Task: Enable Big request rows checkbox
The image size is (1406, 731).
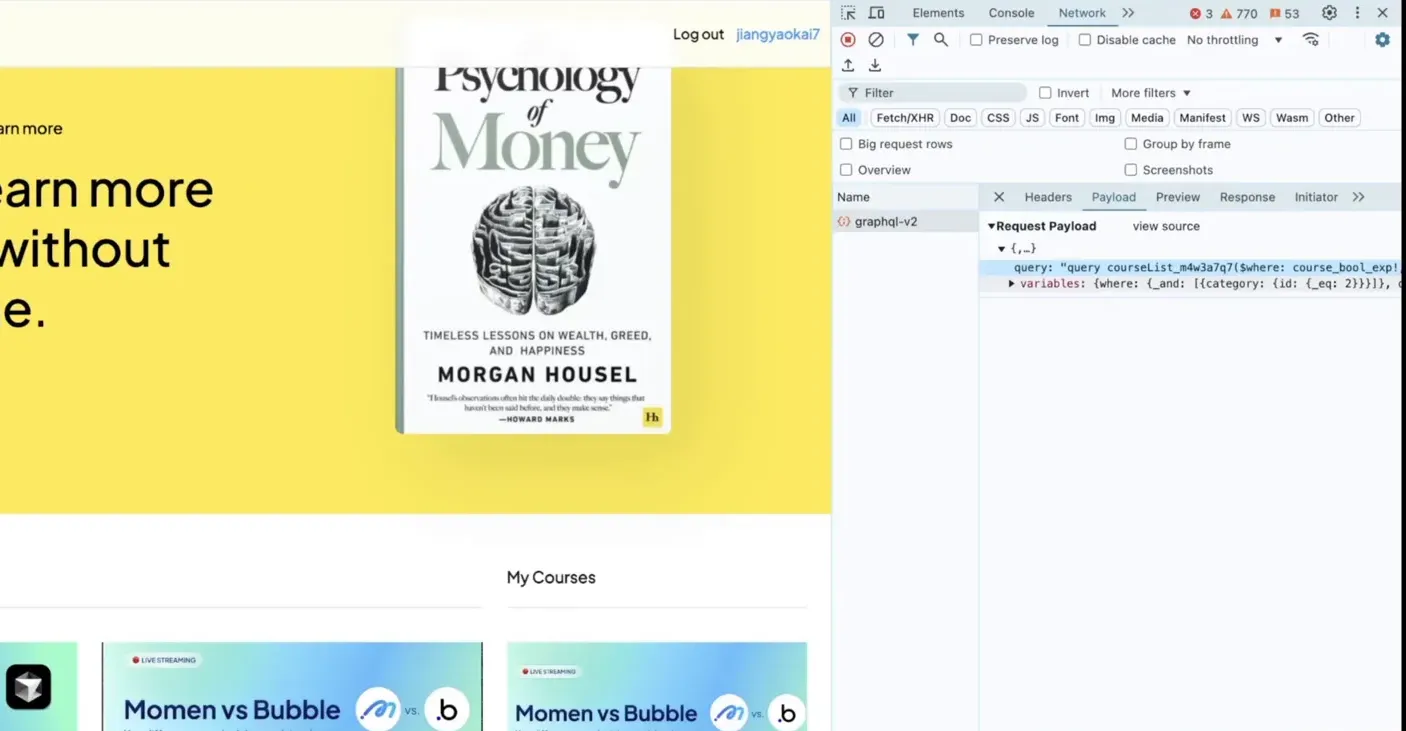Action: tap(846, 144)
